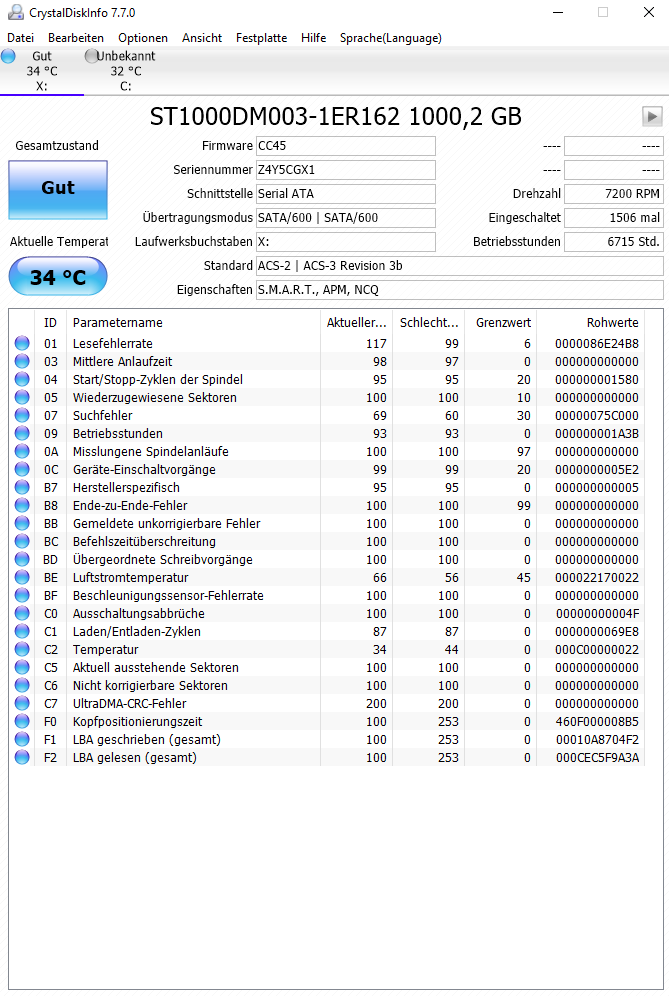Click the Seriennummer field Z4Y5CGX1
The image size is (669, 996).
pyautogui.click(x=346, y=170)
